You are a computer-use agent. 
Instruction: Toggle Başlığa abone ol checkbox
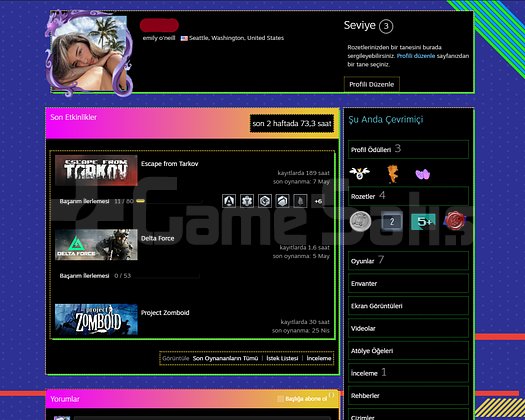point(280,399)
